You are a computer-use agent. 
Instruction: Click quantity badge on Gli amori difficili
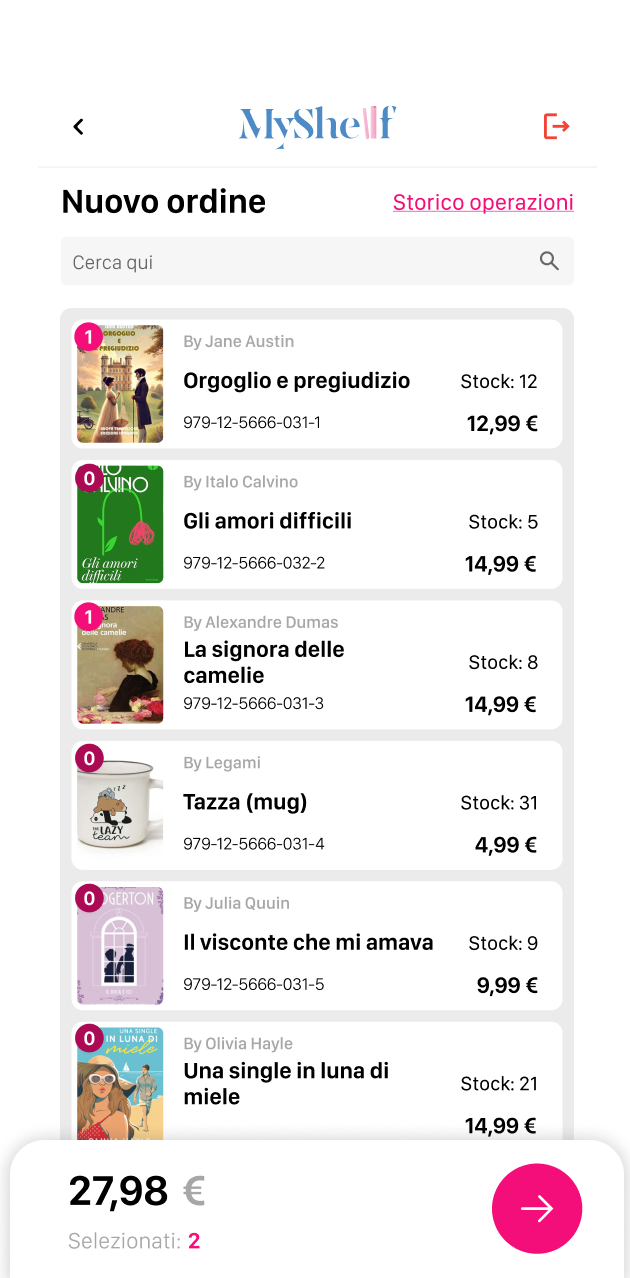(x=89, y=478)
